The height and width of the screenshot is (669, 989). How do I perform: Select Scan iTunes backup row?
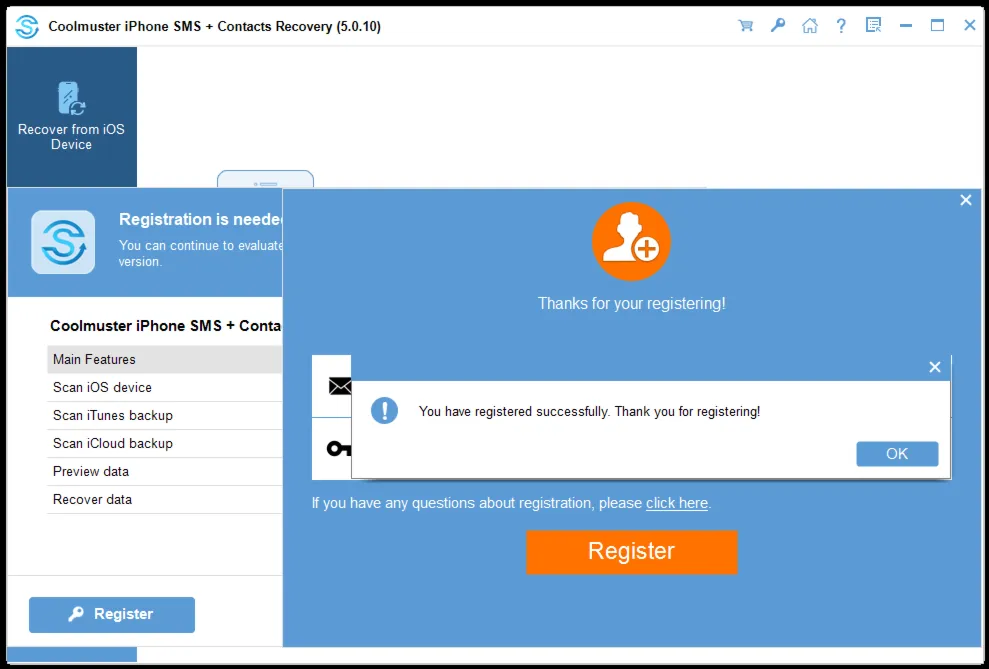(x=165, y=416)
